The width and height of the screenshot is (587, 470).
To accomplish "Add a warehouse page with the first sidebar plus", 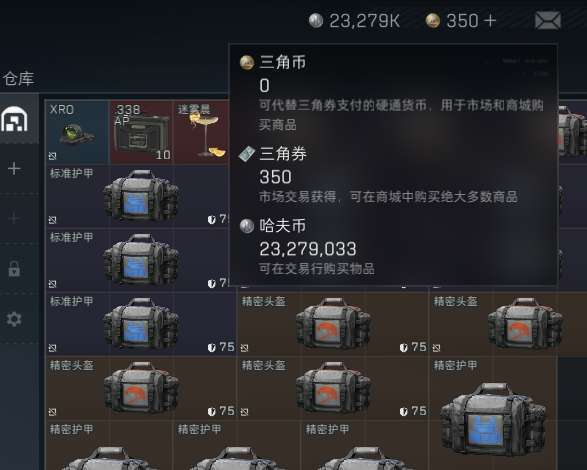I will coord(14,169).
